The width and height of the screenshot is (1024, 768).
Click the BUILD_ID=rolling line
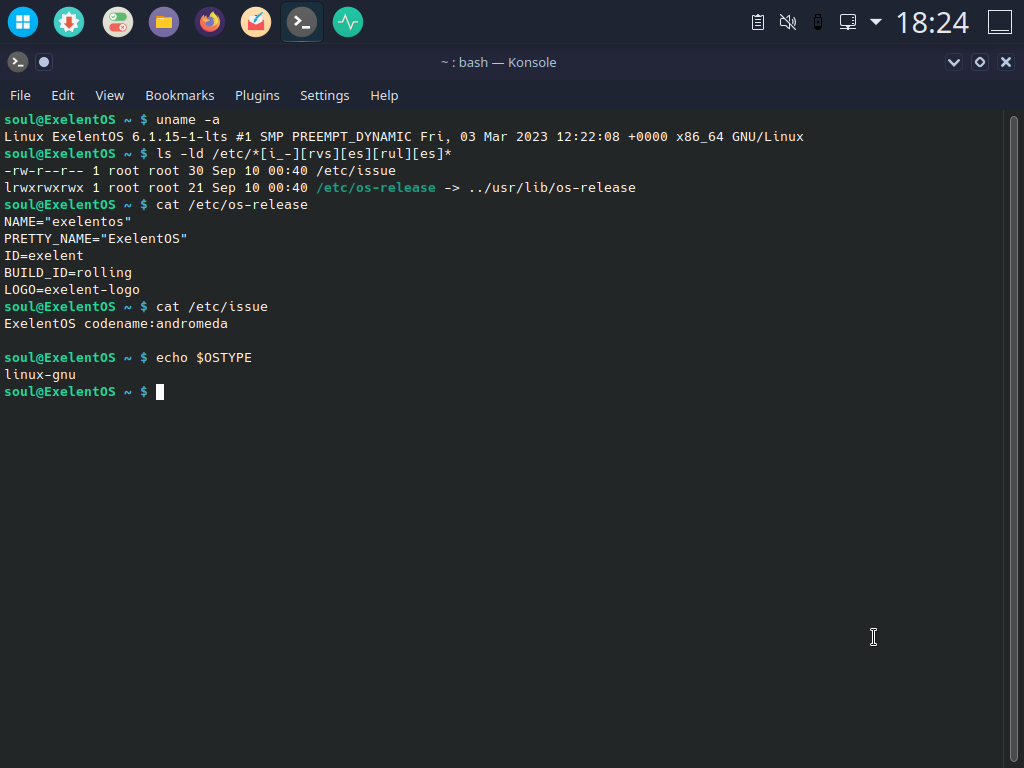68,273
